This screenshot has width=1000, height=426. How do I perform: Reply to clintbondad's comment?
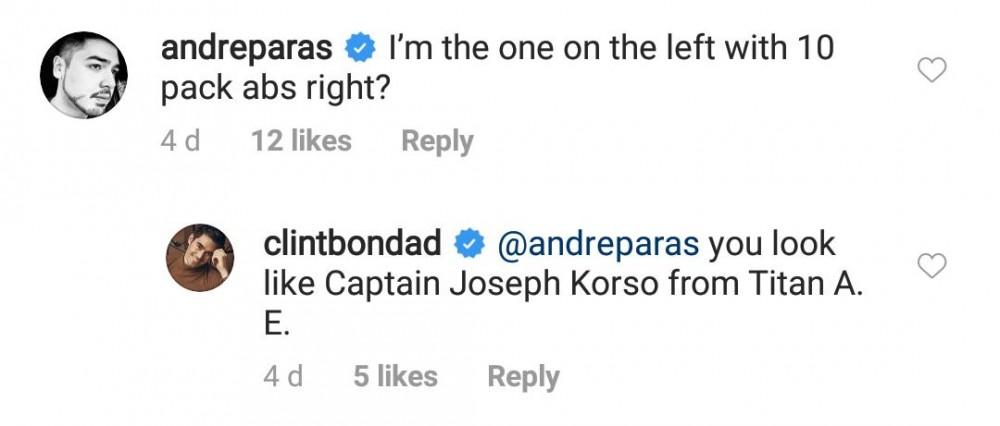tap(523, 377)
